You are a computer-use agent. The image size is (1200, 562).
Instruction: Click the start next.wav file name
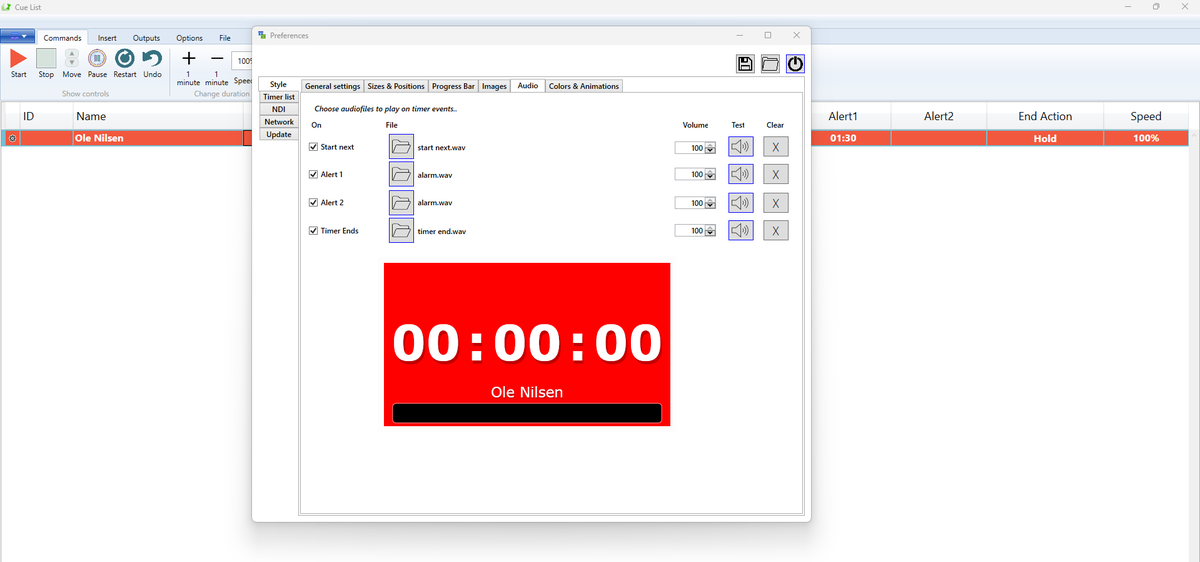441,147
